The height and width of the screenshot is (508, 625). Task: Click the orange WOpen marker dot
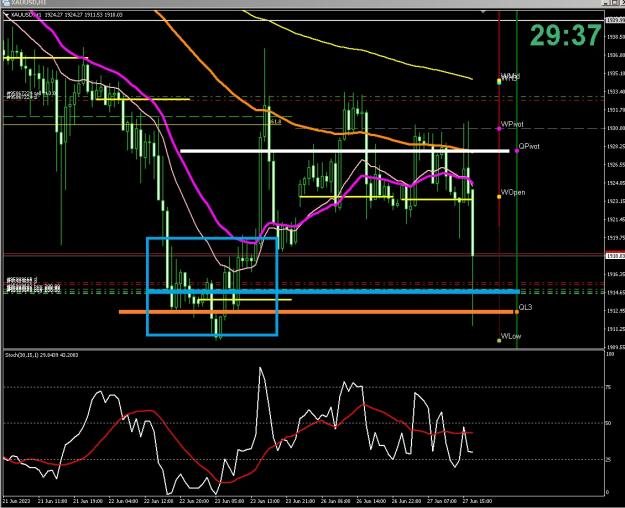pos(499,197)
